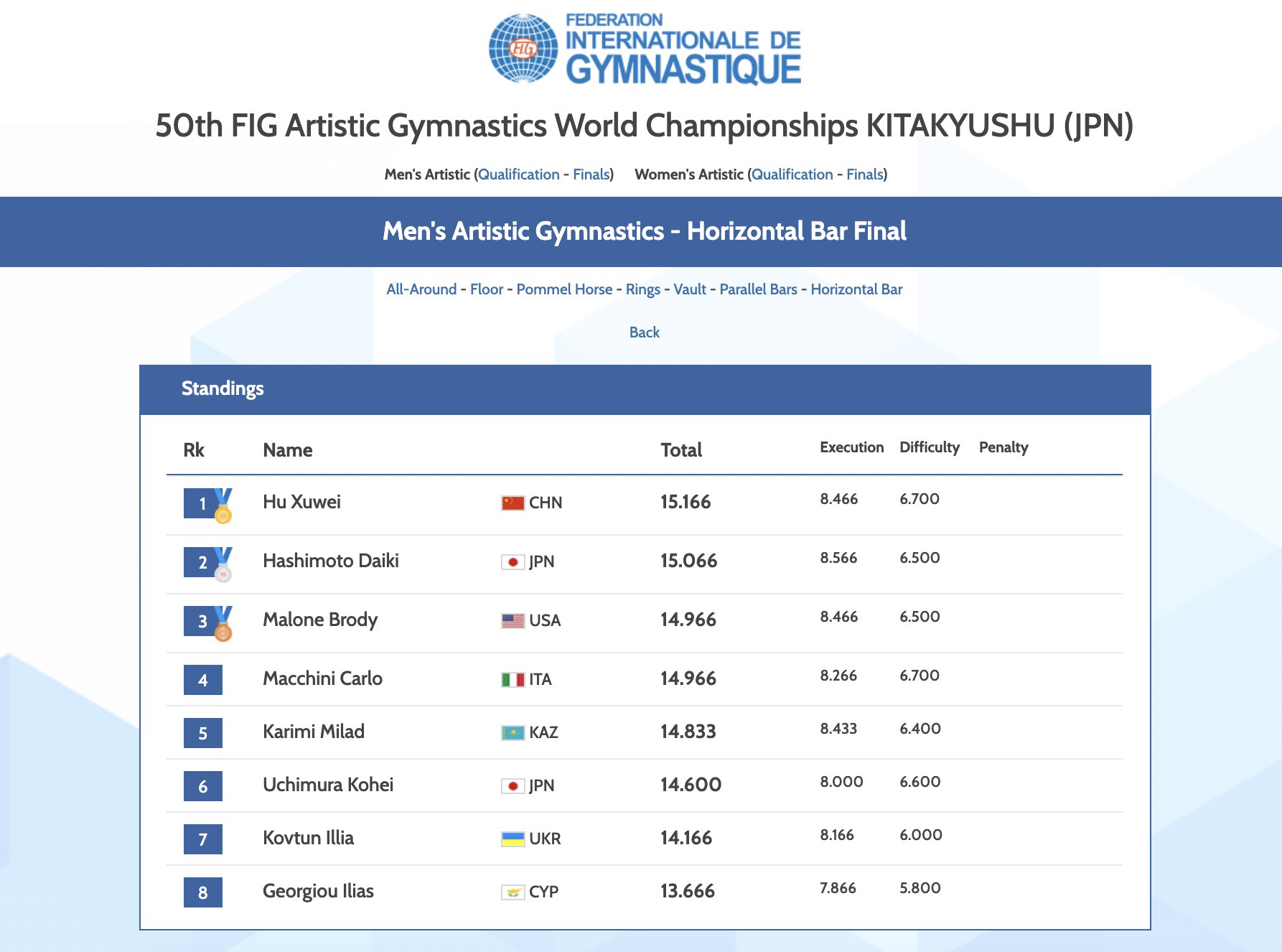The width and height of the screenshot is (1282, 952).
Task: Click execution score 8.000
Action: [x=842, y=782]
